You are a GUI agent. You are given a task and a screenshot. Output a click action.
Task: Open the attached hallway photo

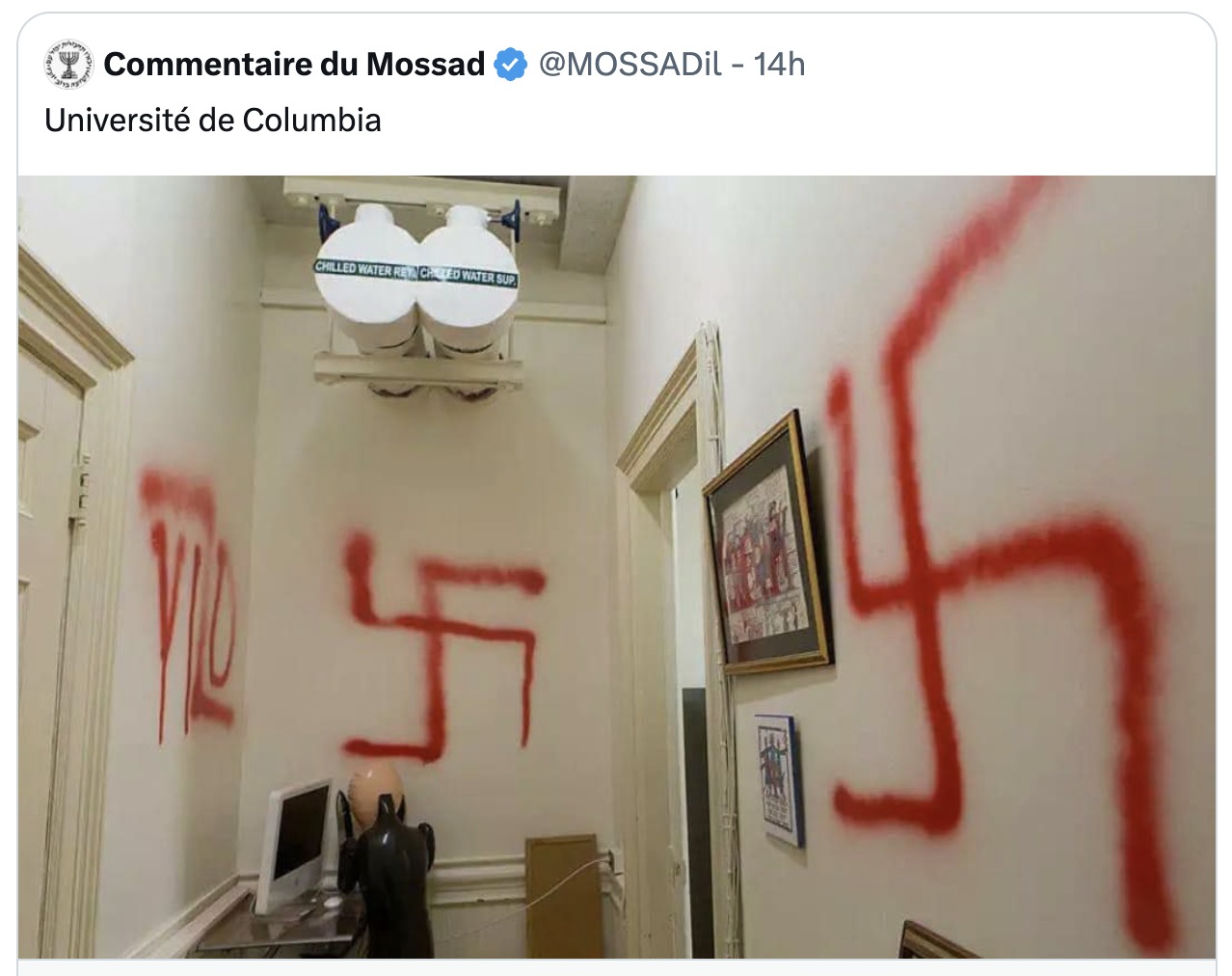point(617,567)
